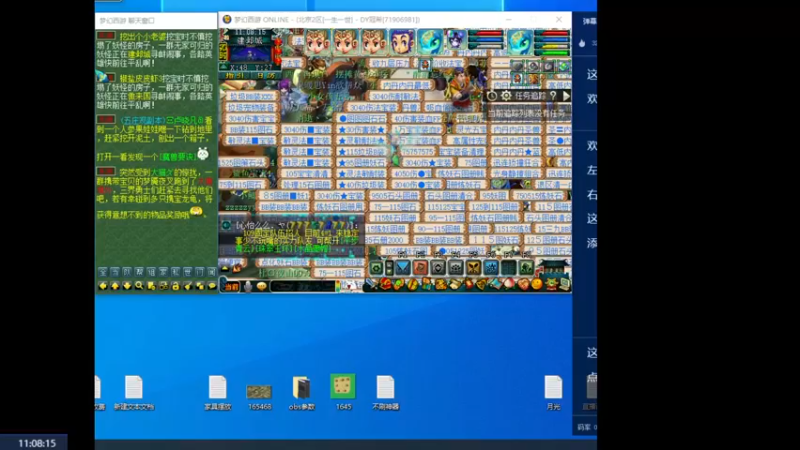This screenshot has height=450, width=800.
Task: Click the 石头图册凑合 stall sign
Action: pyautogui.click(x=448, y=195)
